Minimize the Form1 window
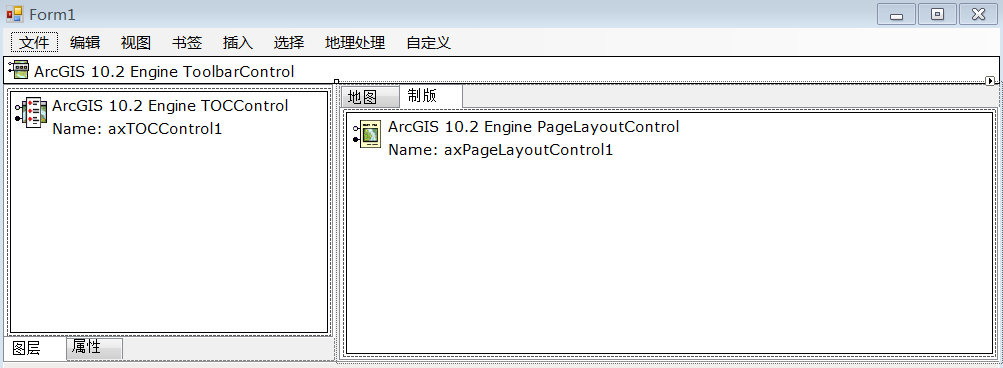 coord(896,14)
